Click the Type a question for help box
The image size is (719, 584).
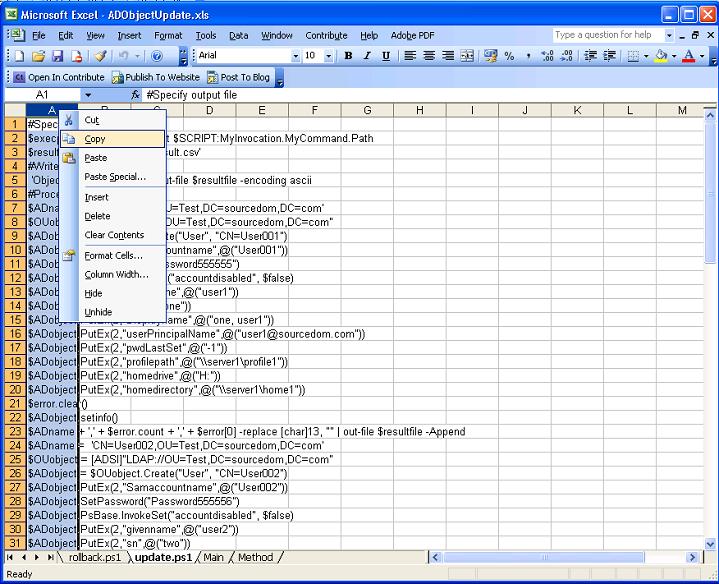tap(603, 35)
